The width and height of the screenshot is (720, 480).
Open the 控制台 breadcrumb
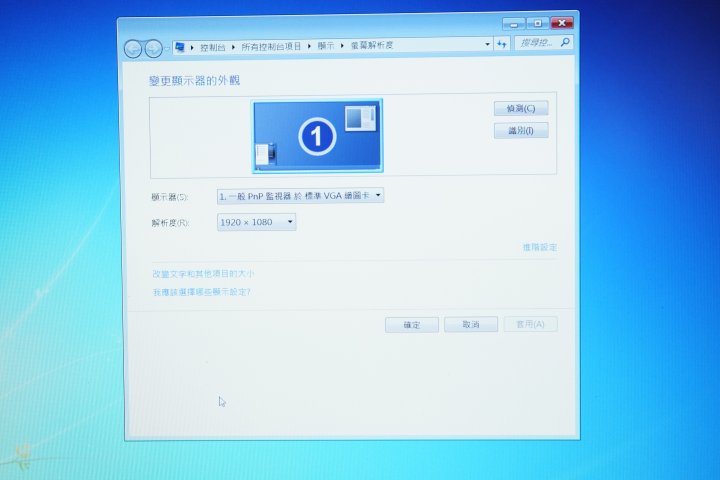tap(213, 47)
